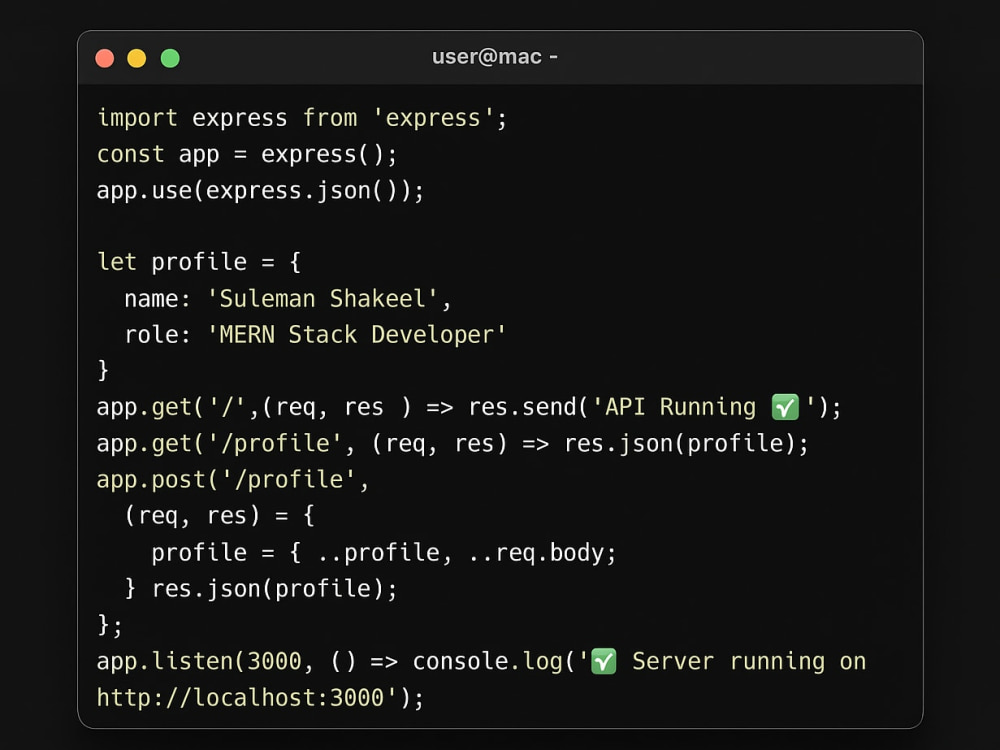1000x750 pixels.
Task: Click the green maximize window button
Action: click(170, 58)
